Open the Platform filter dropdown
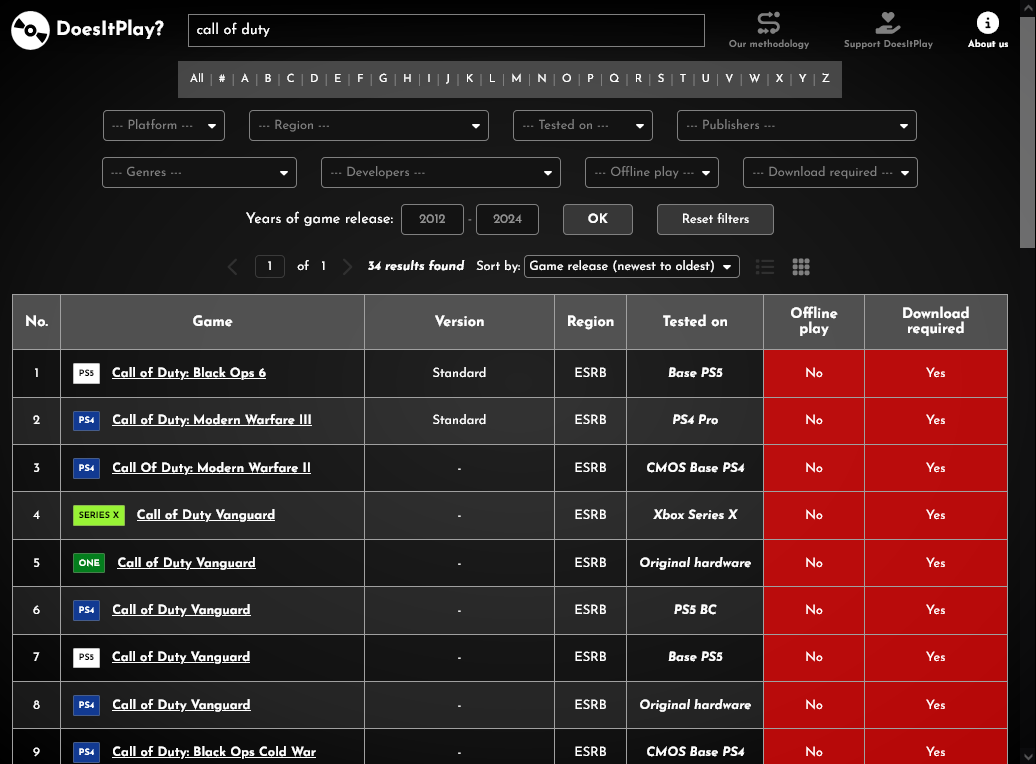The width and height of the screenshot is (1036, 764). click(x=164, y=126)
